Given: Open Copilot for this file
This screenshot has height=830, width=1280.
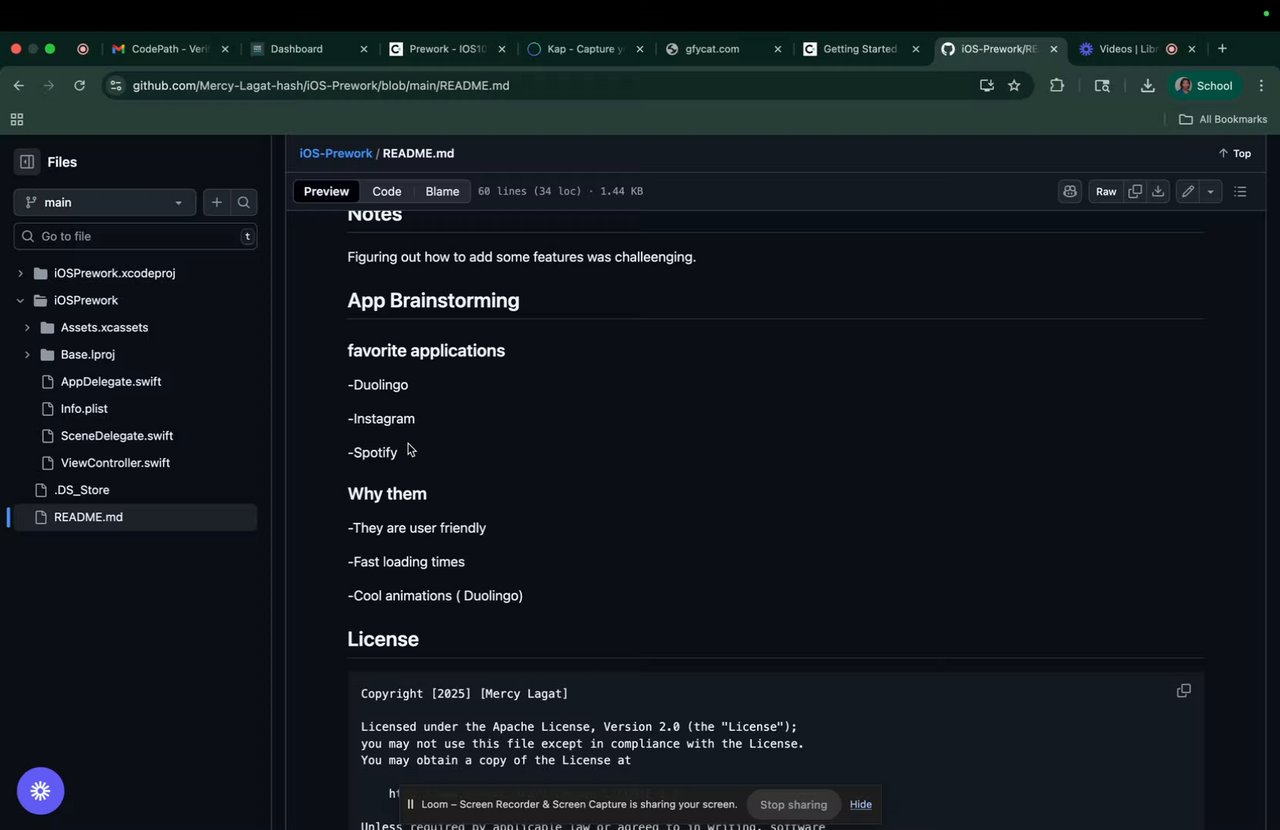Looking at the screenshot, I should point(1070,191).
